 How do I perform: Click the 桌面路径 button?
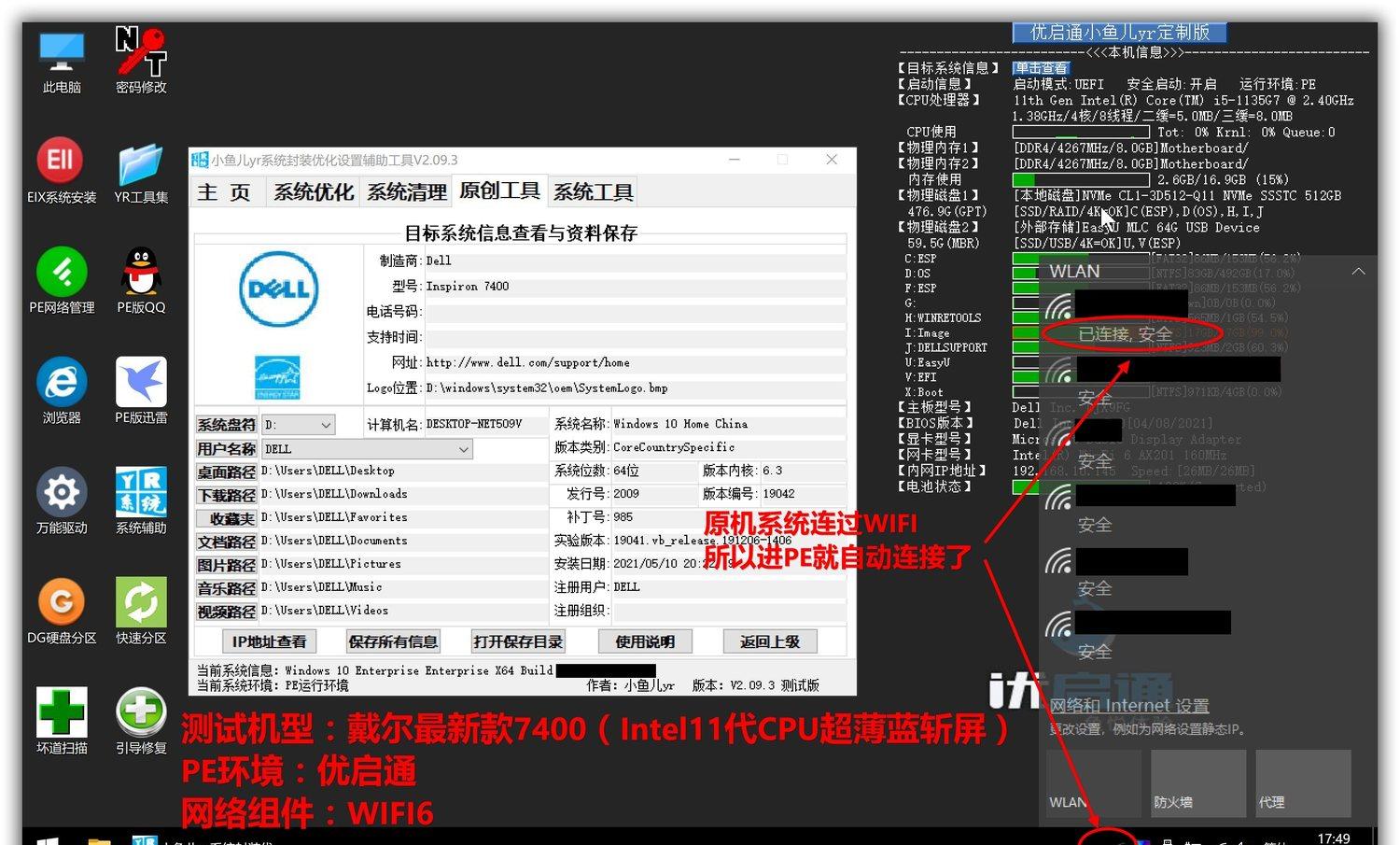click(226, 472)
